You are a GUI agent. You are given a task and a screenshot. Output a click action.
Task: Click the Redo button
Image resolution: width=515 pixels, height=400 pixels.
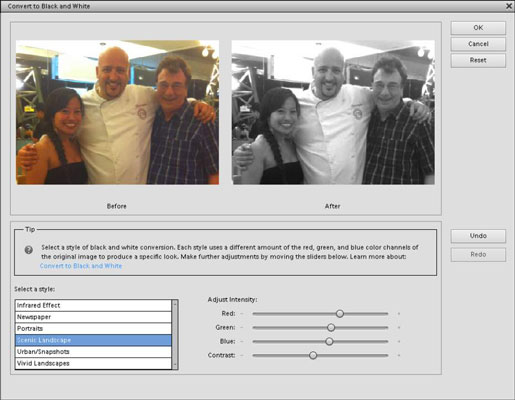[x=478, y=255]
